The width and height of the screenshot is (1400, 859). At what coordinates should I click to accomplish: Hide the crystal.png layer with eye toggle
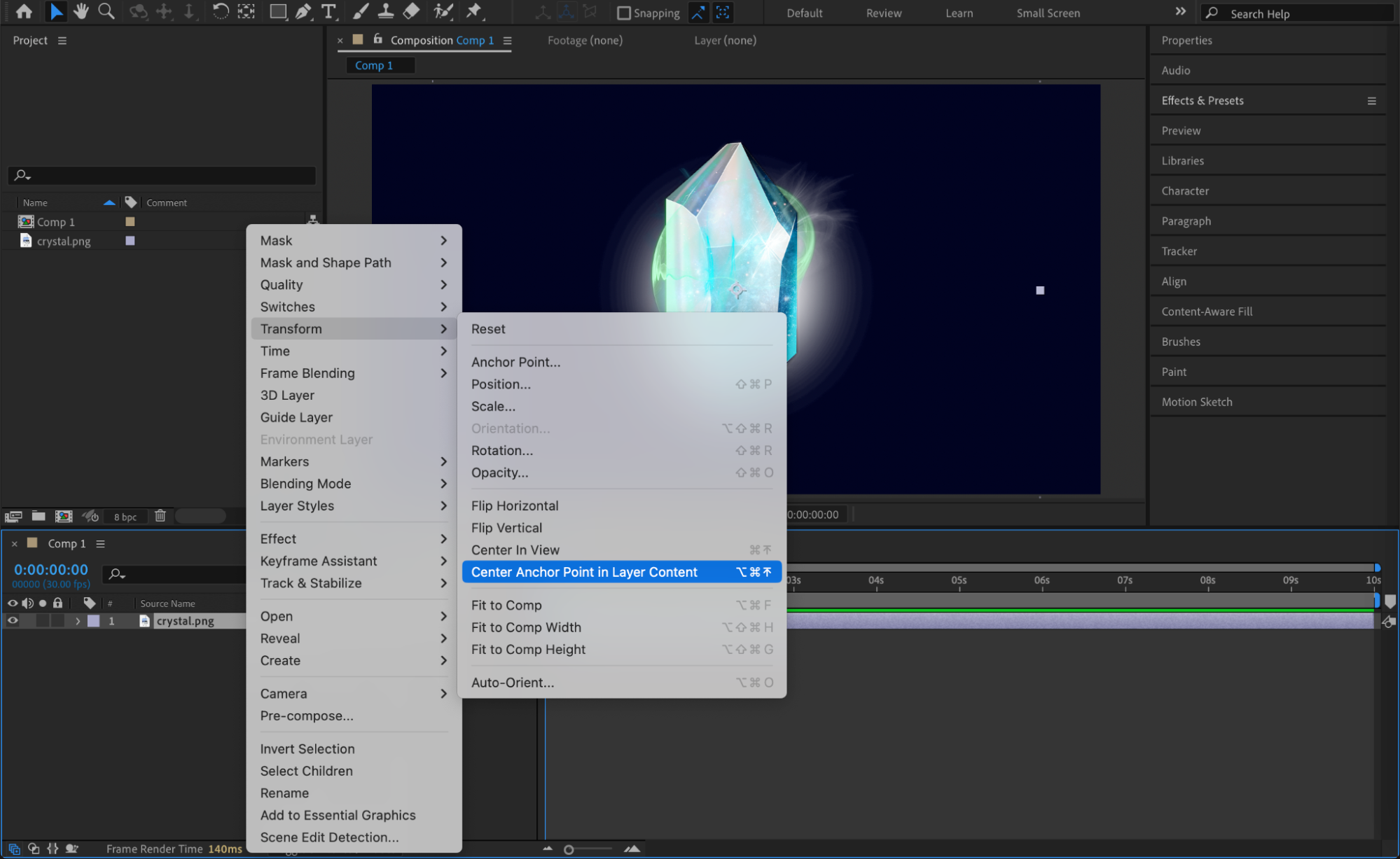click(13, 621)
